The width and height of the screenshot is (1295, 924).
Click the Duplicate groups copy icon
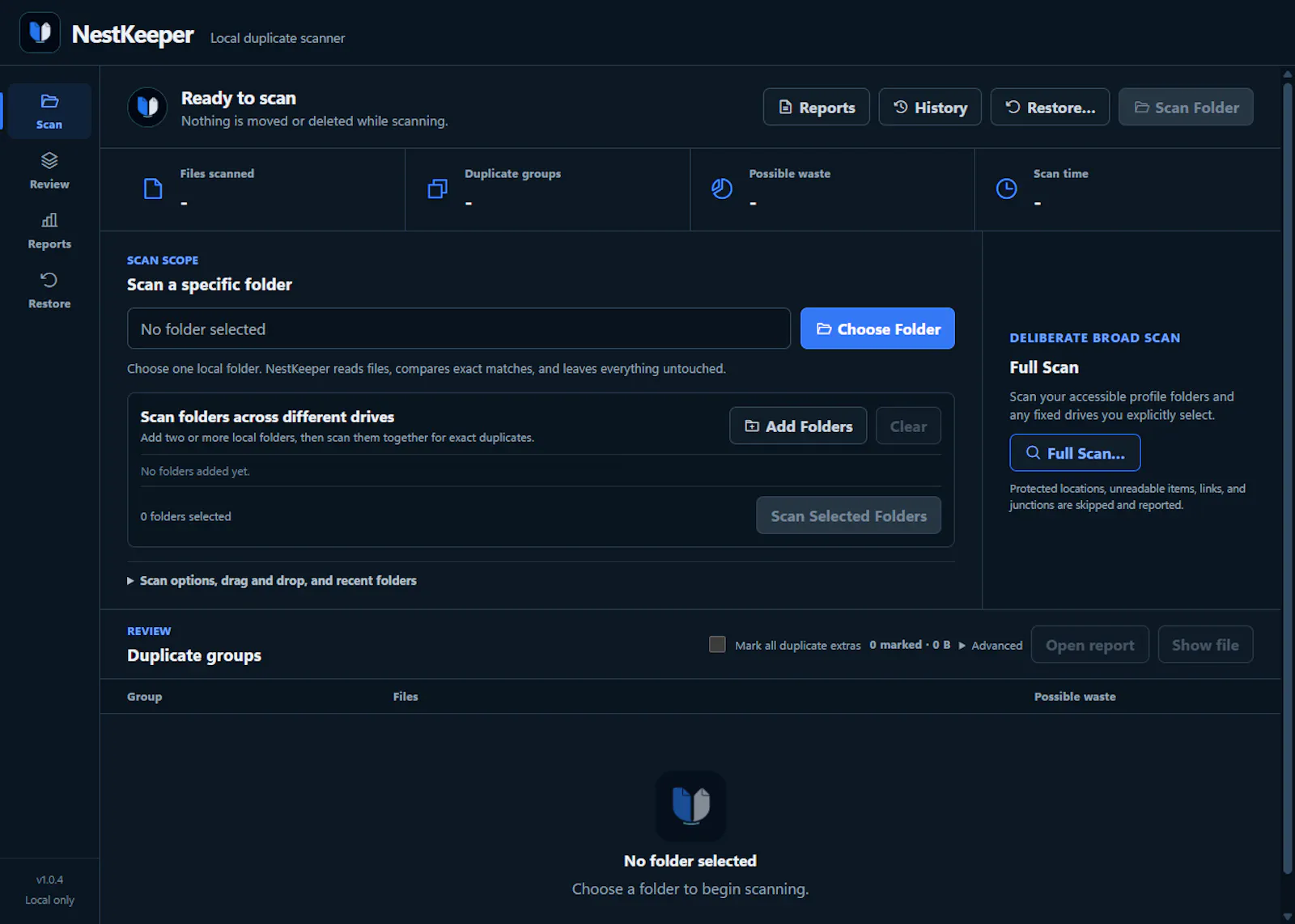click(x=437, y=189)
